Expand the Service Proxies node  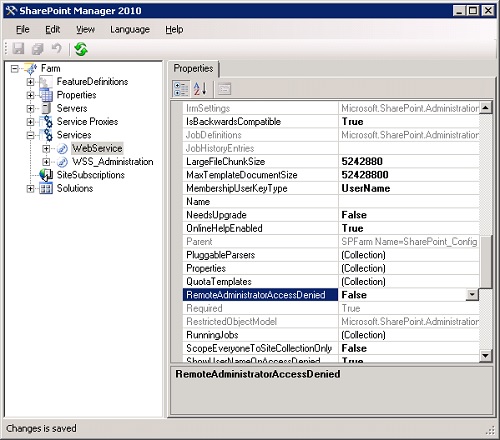(30, 122)
